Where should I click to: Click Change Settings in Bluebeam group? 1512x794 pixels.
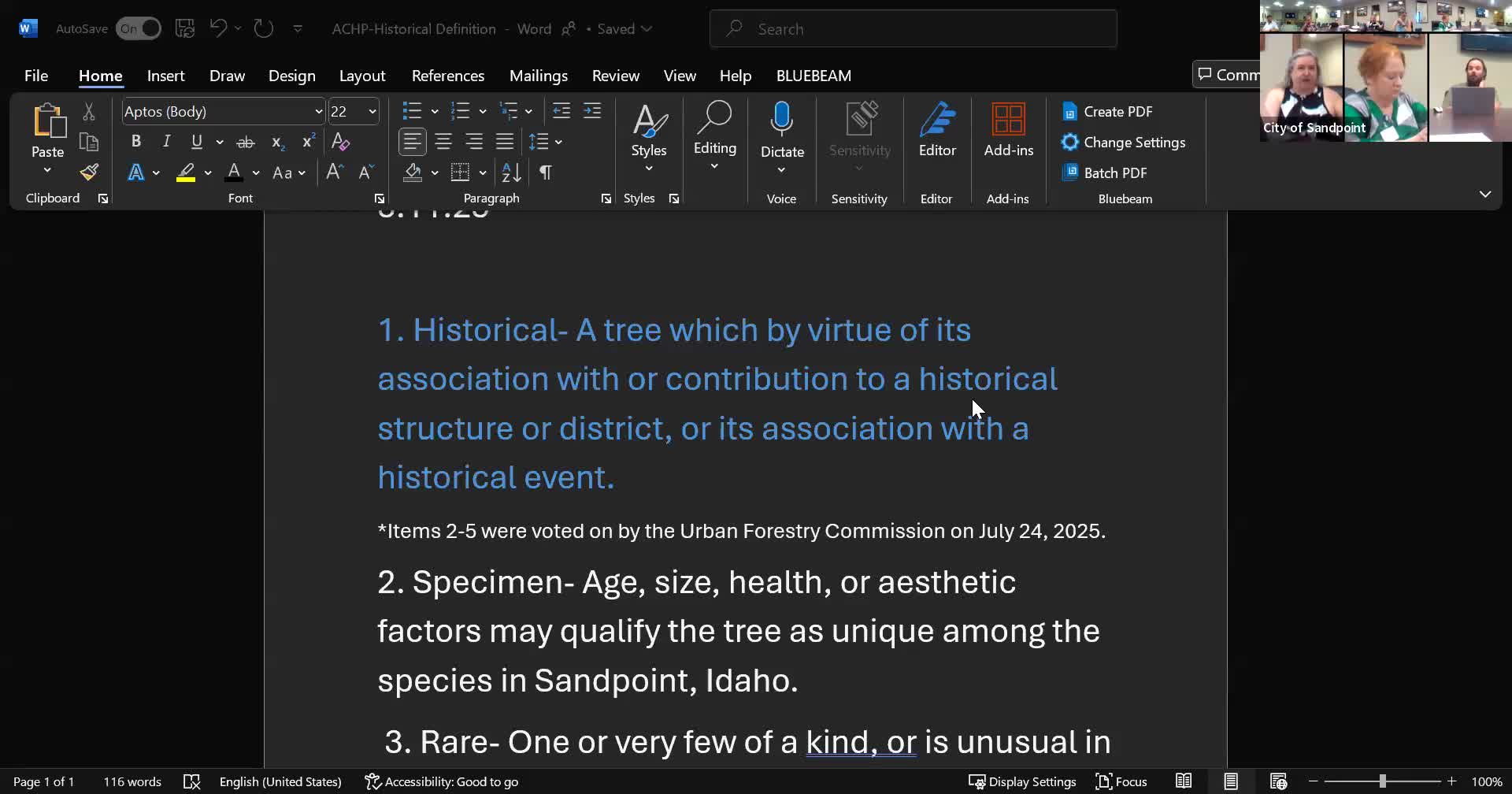click(1124, 143)
